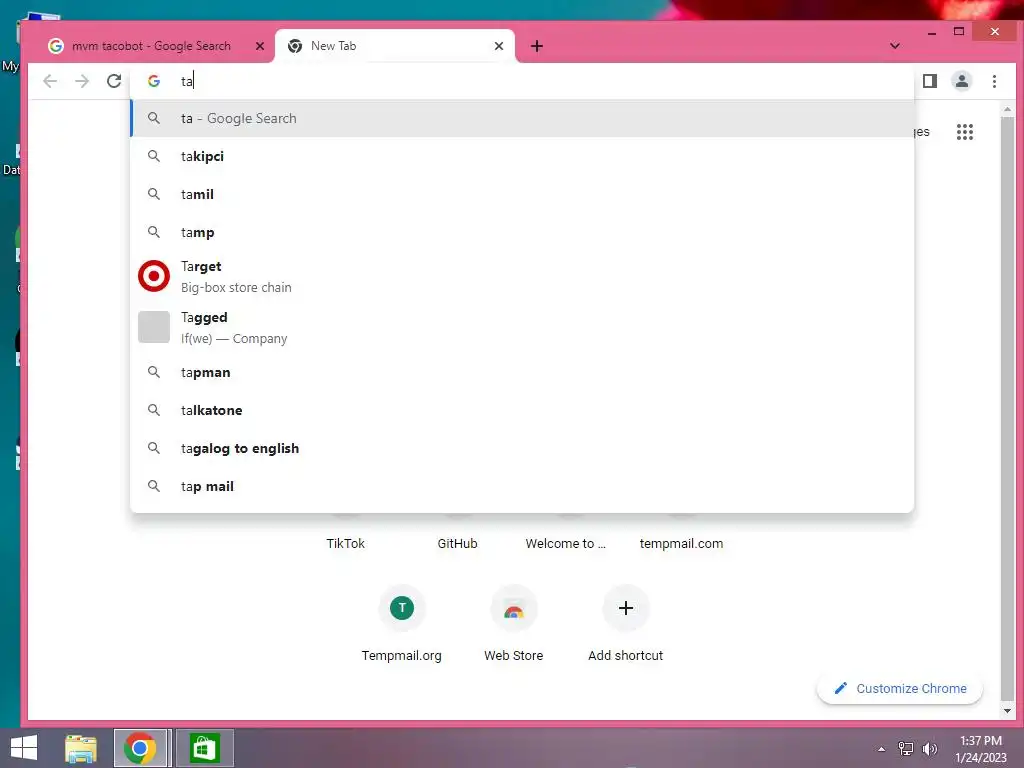Select 'tagalog to english' suggestion

pyautogui.click(x=522, y=448)
